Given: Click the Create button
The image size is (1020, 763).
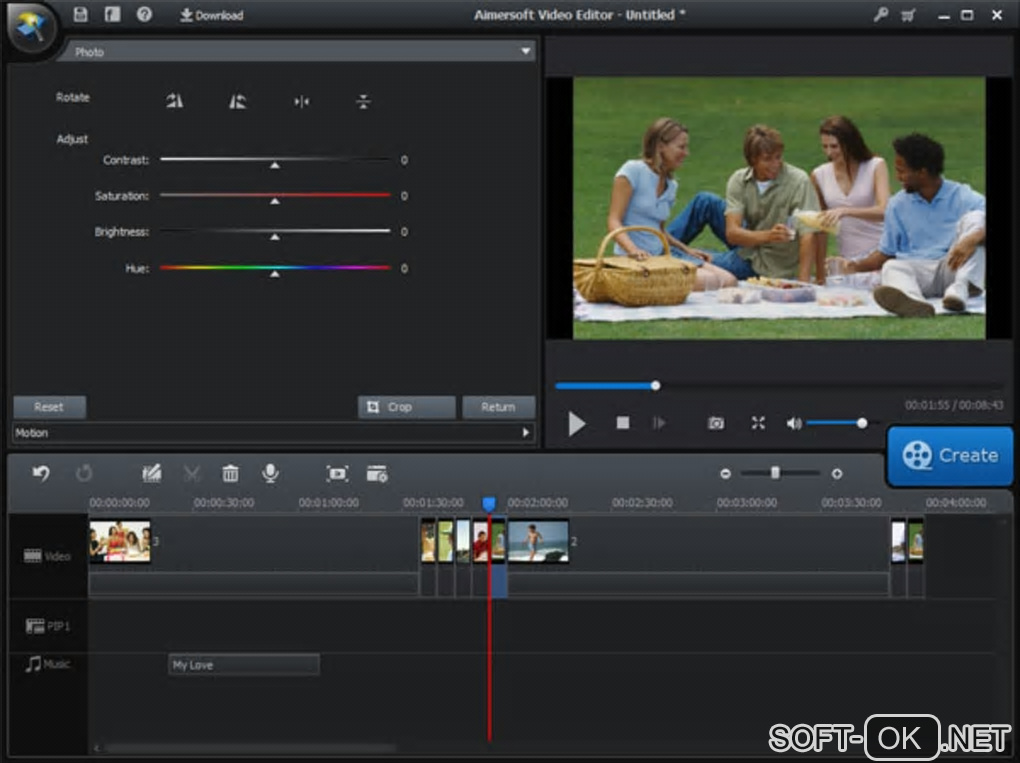Looking at the screenshot, I should tap(950, 455).
